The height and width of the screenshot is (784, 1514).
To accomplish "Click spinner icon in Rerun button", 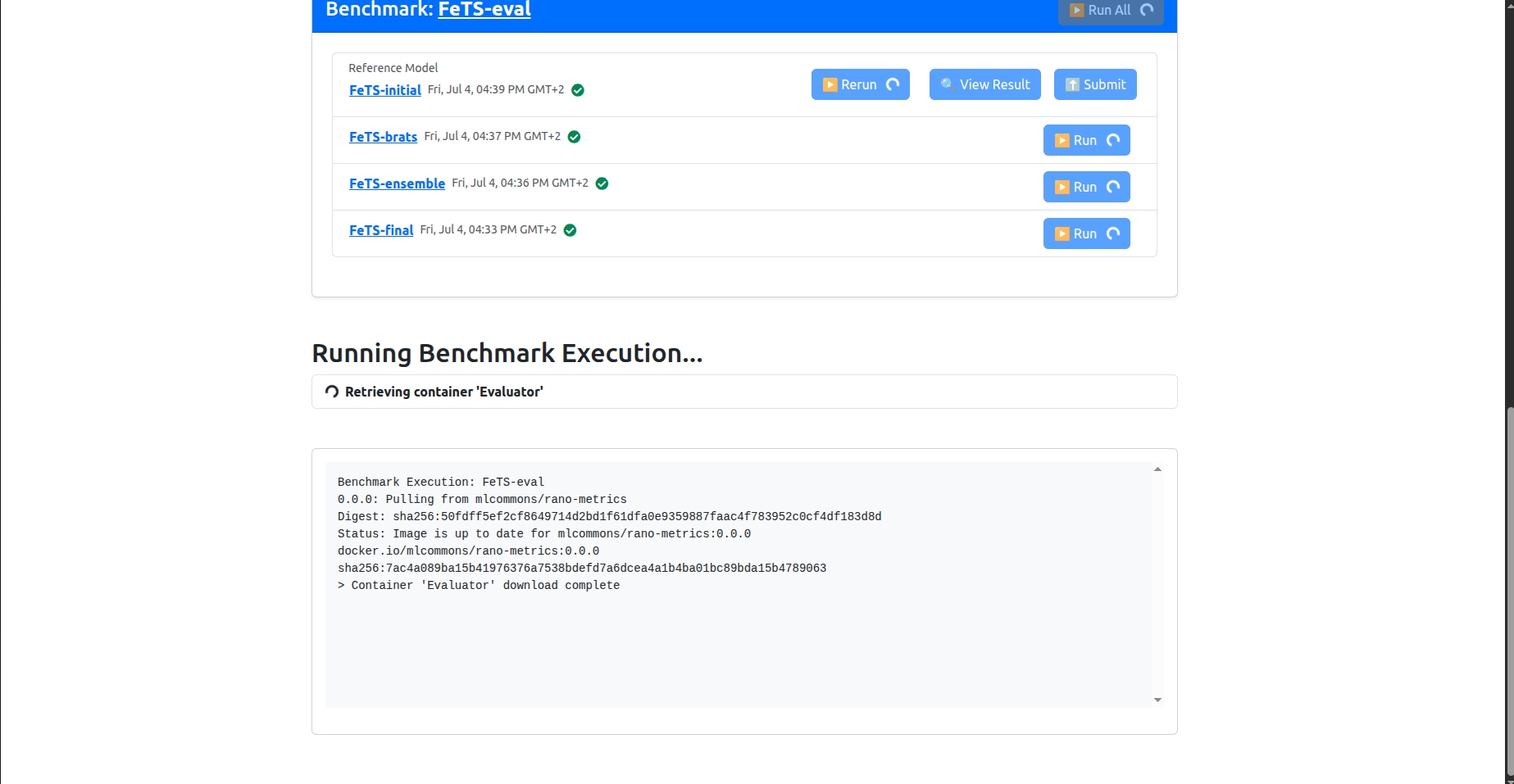I will (x=893, y=84).
